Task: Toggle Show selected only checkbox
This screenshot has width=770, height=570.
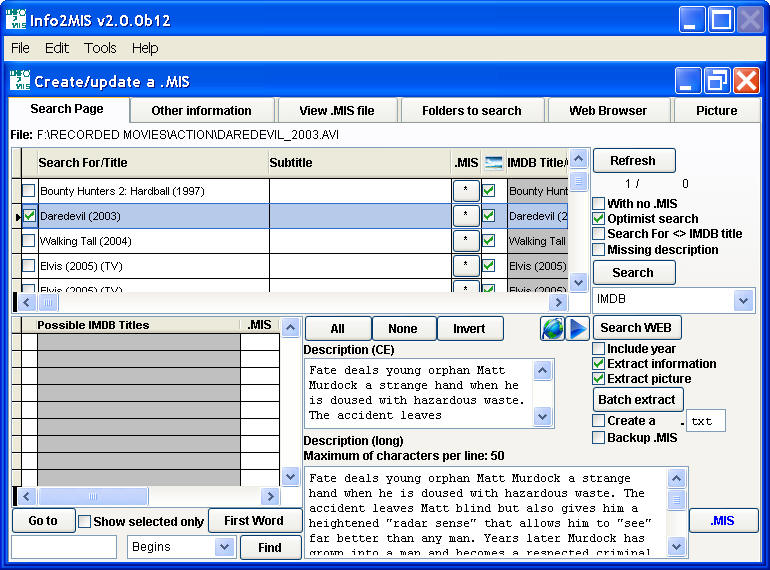Action: (84, 521)
